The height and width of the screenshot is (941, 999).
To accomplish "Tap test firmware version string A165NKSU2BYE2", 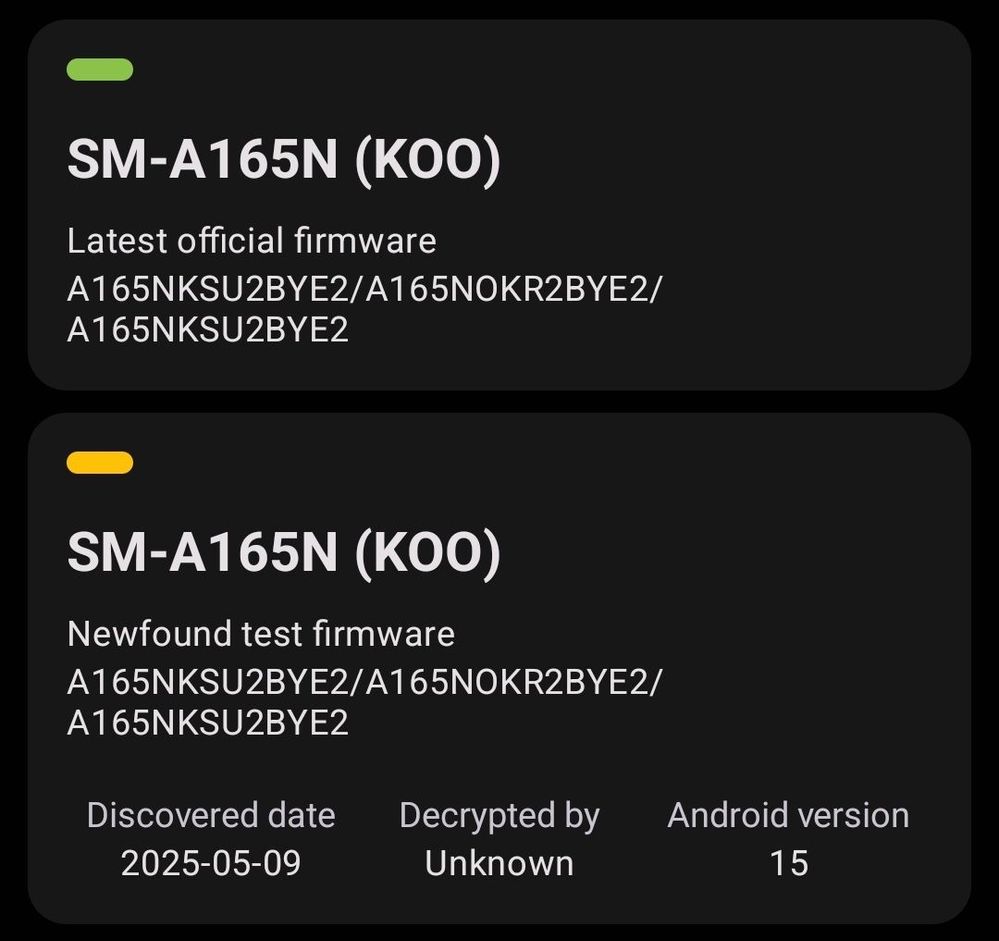I will pyautogui.click(x=208, y=683).
